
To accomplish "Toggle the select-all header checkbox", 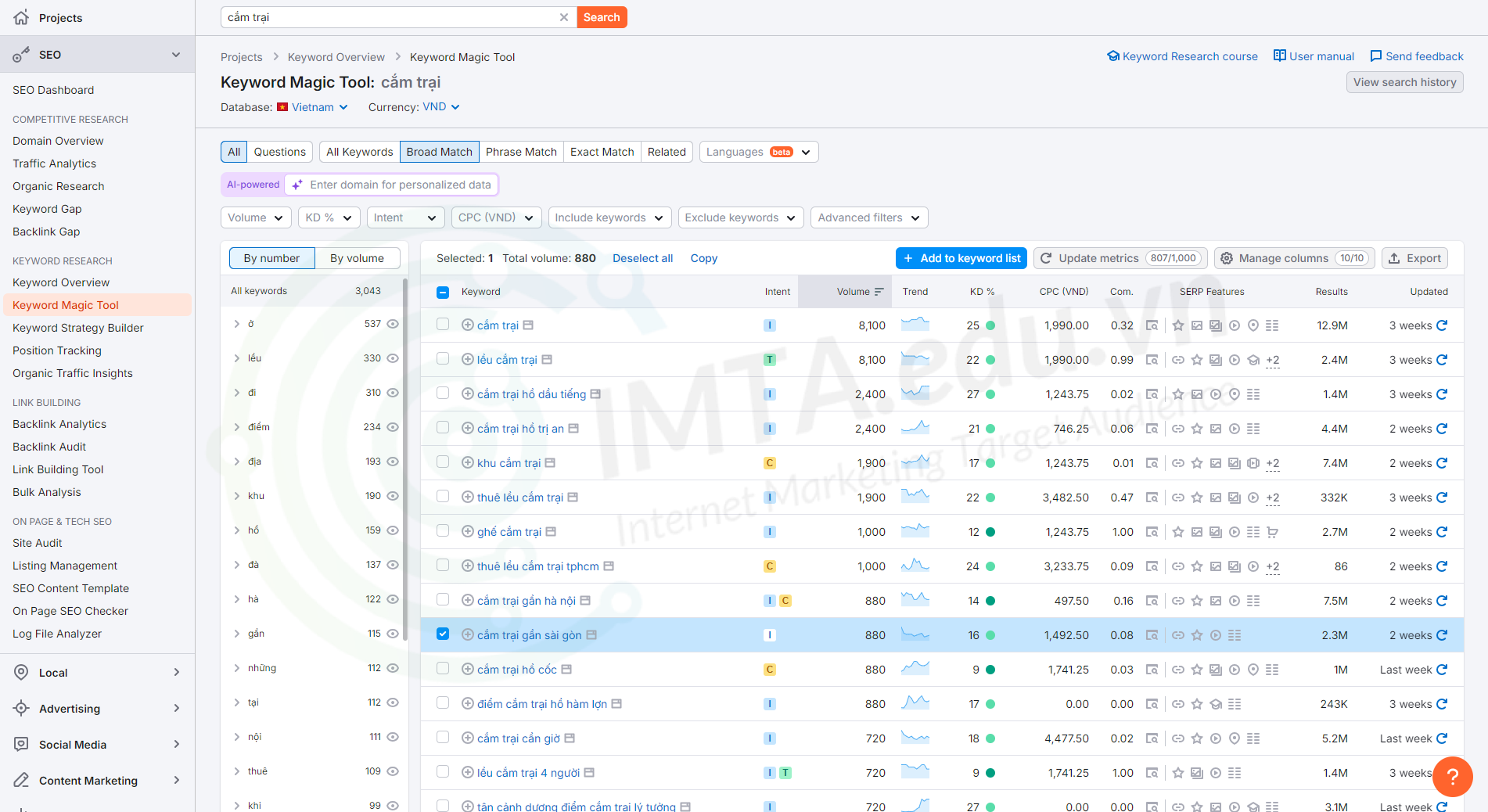I will [x=443, y=292].
